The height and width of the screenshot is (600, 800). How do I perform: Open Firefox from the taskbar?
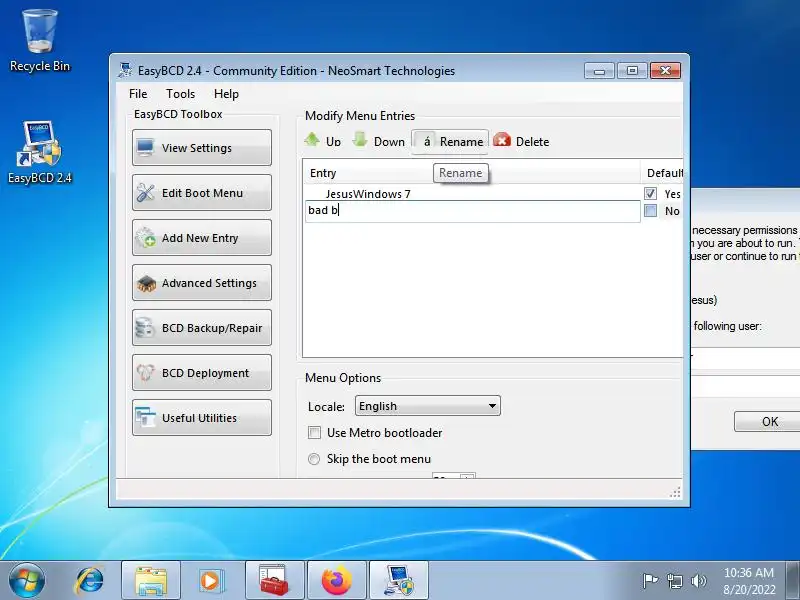tap(337, 581)
